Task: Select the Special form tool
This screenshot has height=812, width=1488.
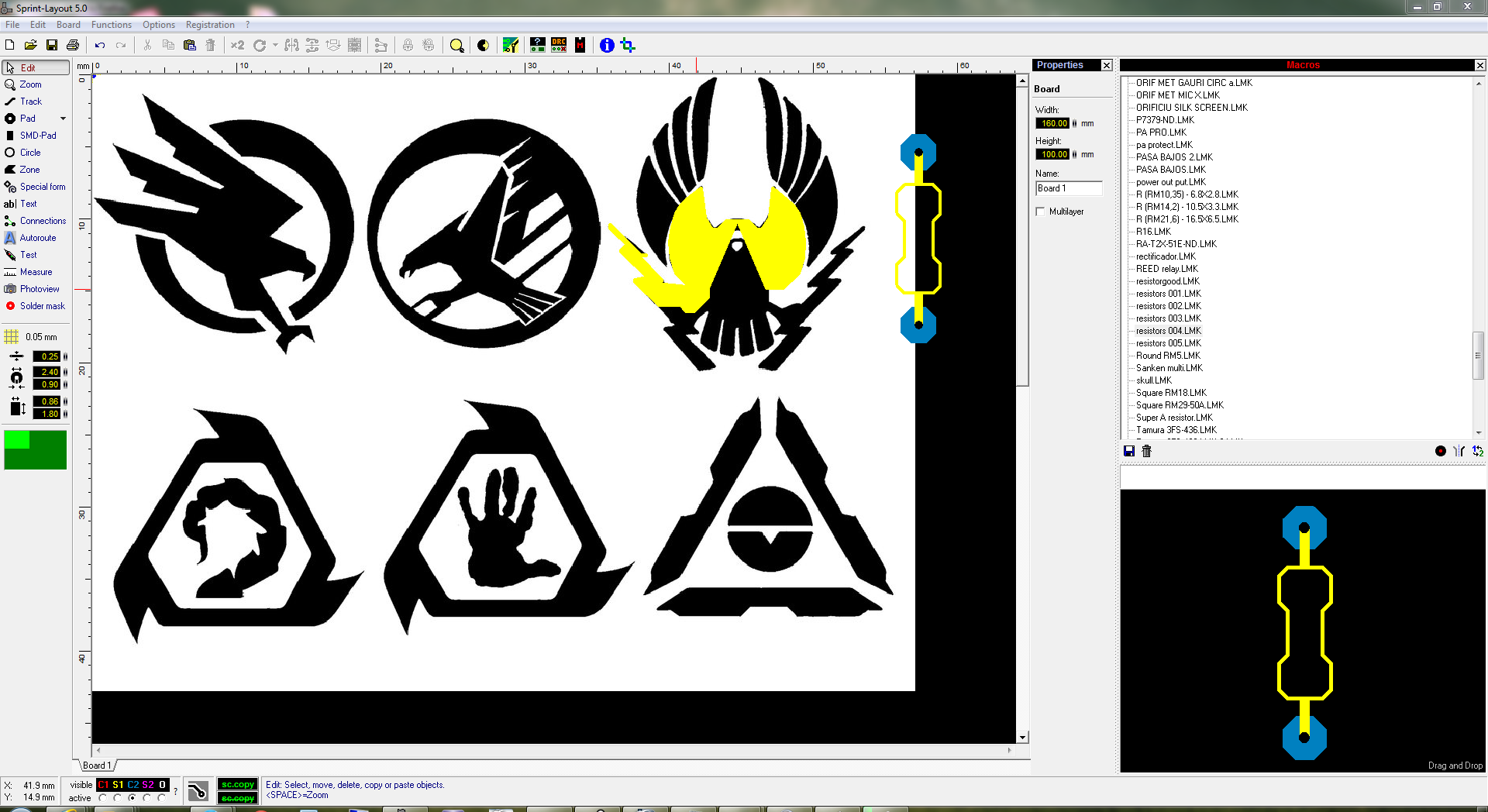Action: (x=35, y=187)
